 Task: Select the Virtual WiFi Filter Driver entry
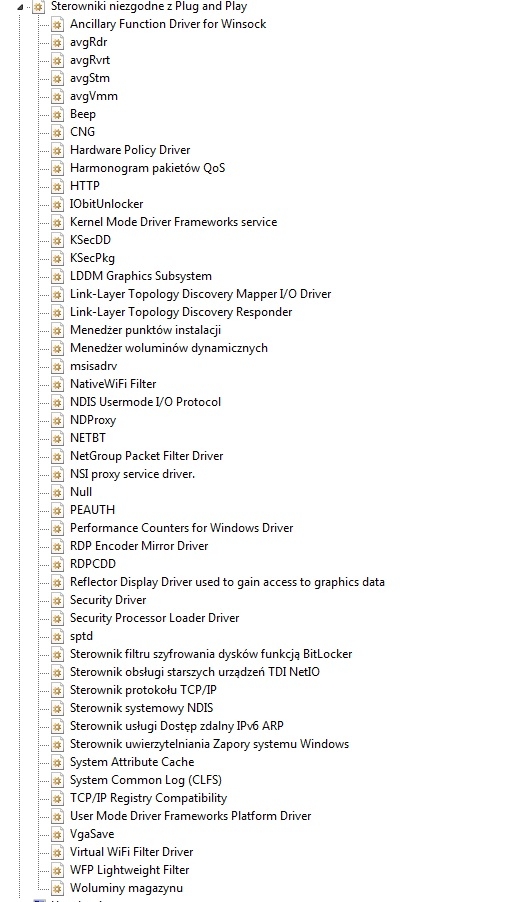pos(131,852)
